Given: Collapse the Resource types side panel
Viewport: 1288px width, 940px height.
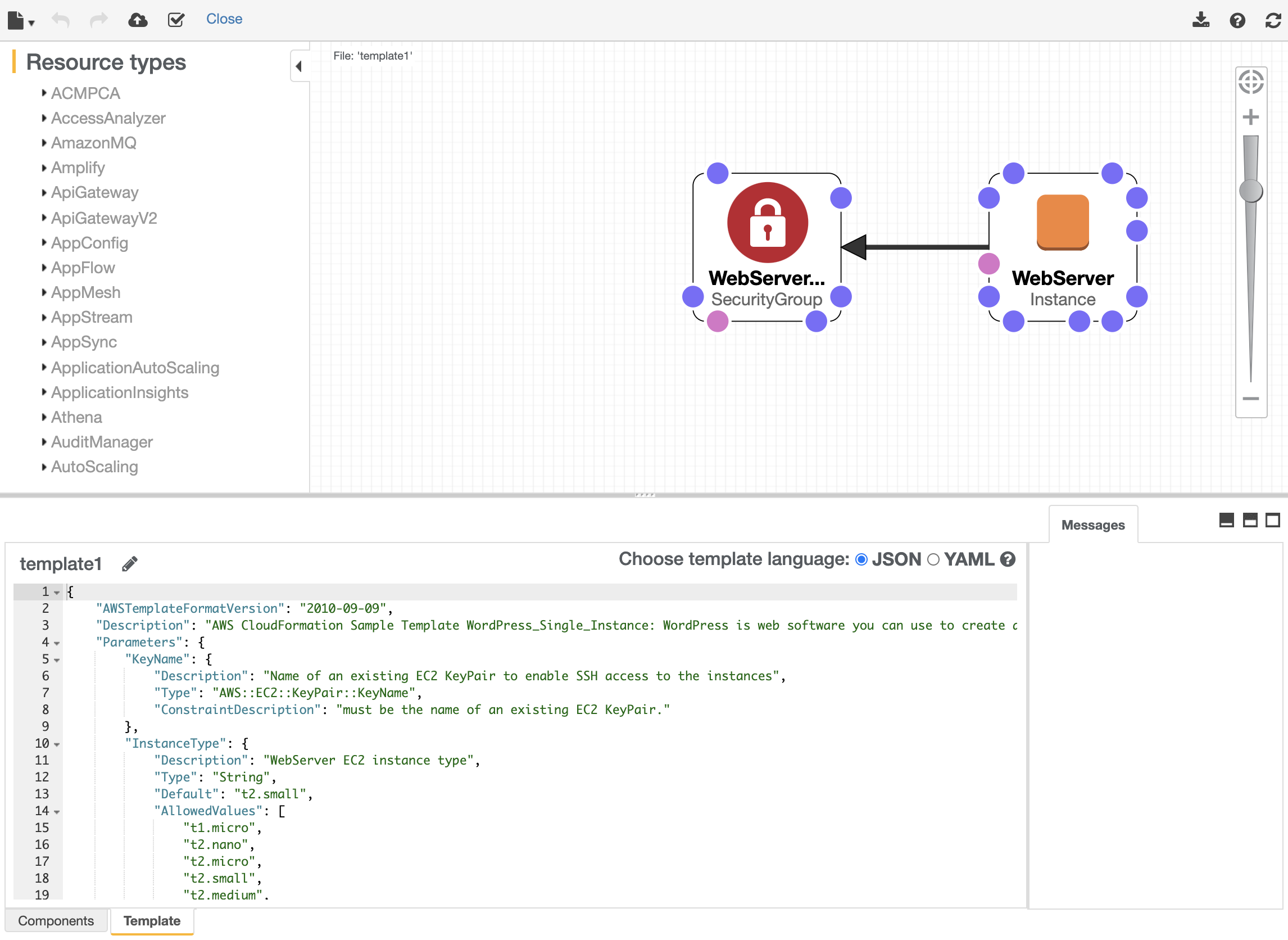Looking at the screenshot, I should [299, 66].
